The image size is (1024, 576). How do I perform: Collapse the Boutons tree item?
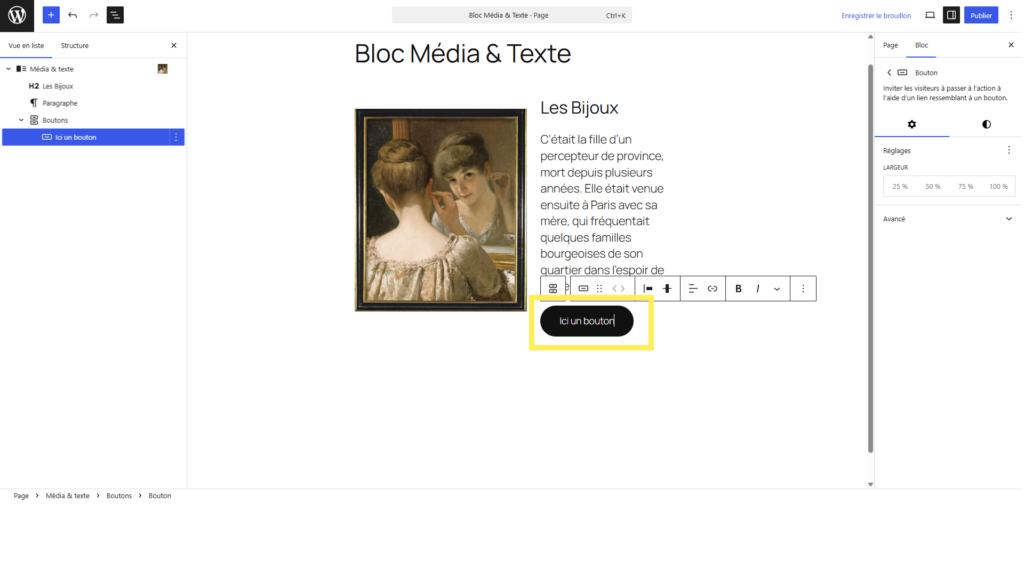(x=22, y=120)
